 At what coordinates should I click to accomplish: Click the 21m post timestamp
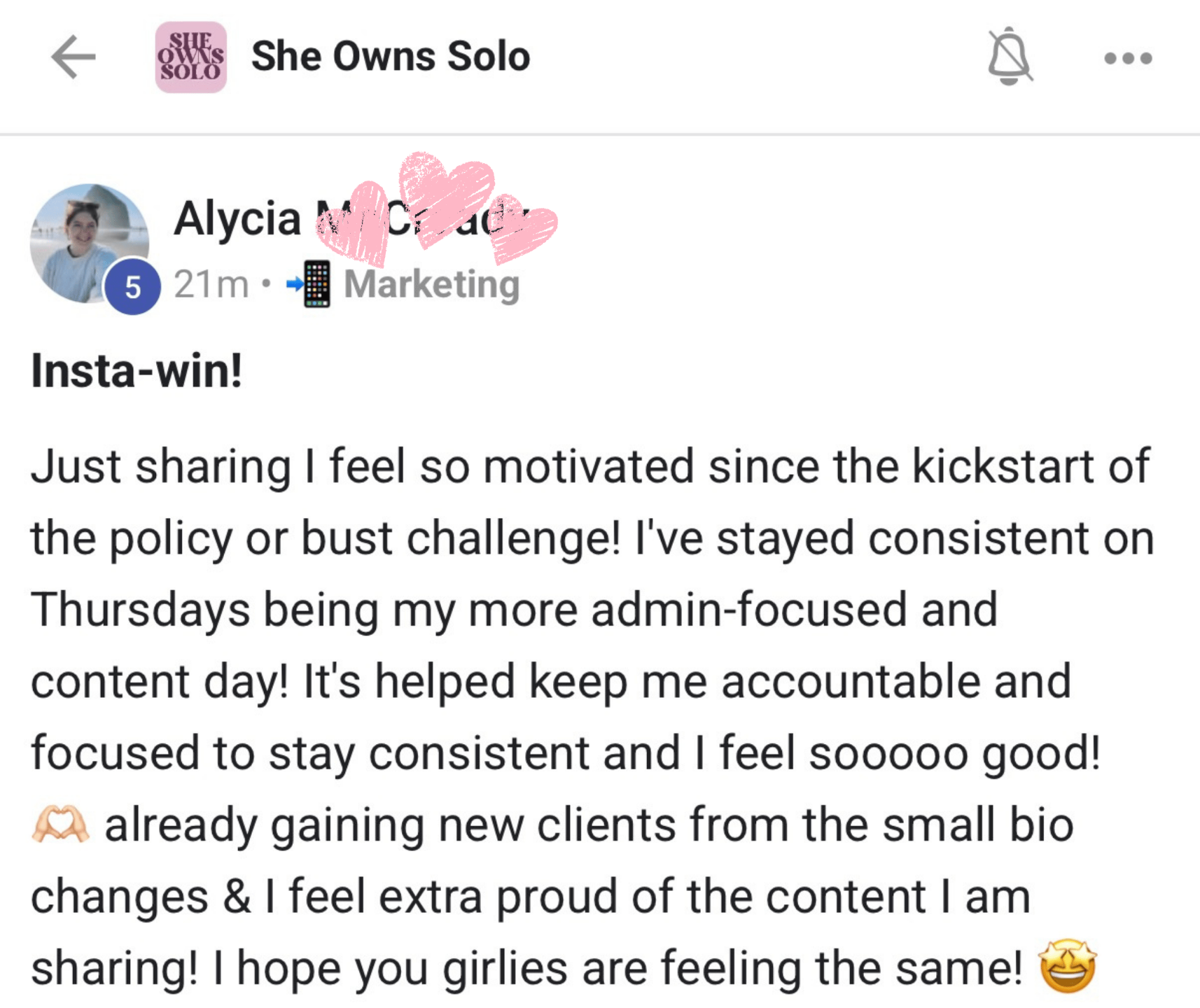(x=211, y=284)
